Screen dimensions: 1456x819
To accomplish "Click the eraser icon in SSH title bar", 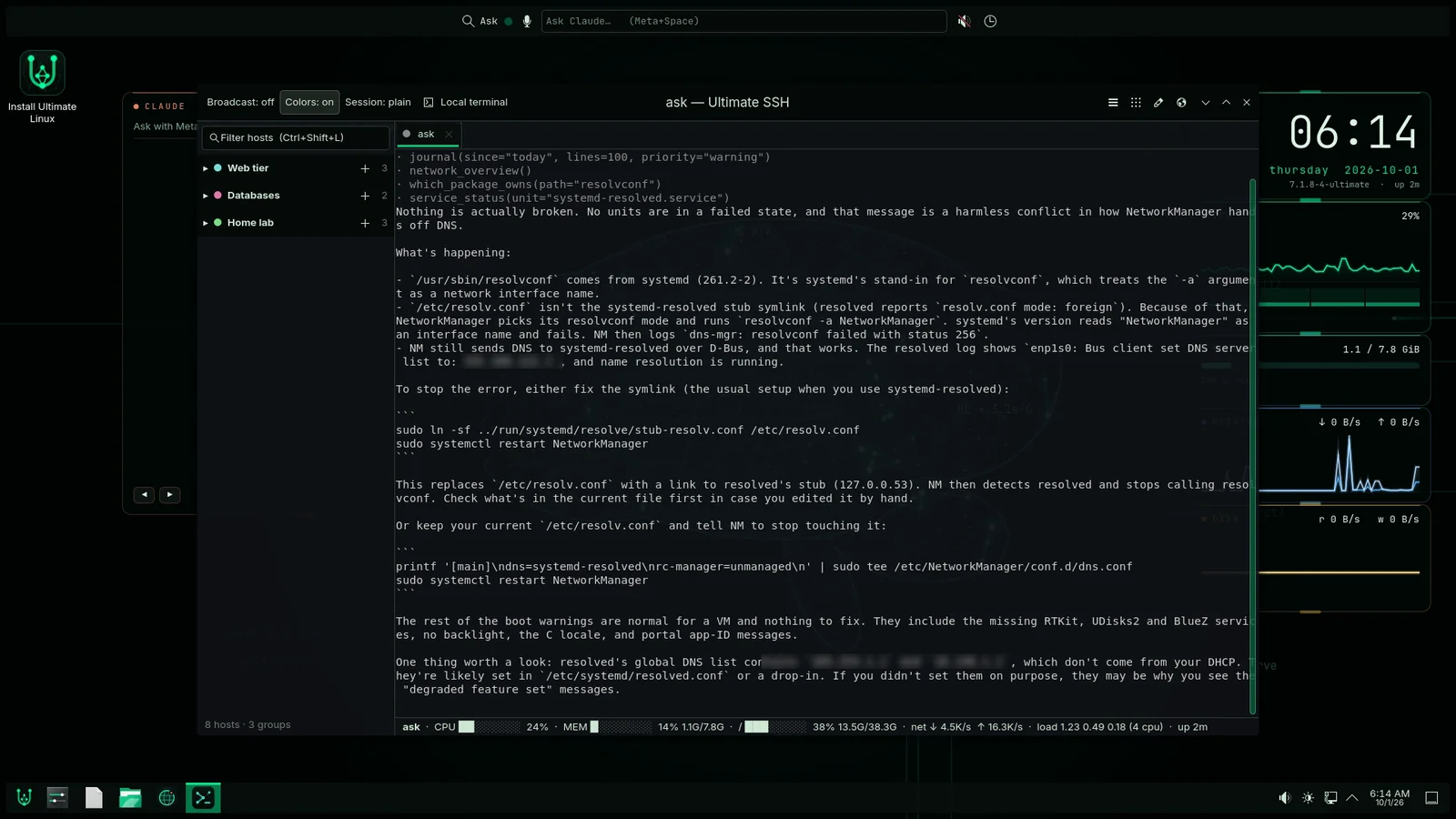I will pos(1158,103).
